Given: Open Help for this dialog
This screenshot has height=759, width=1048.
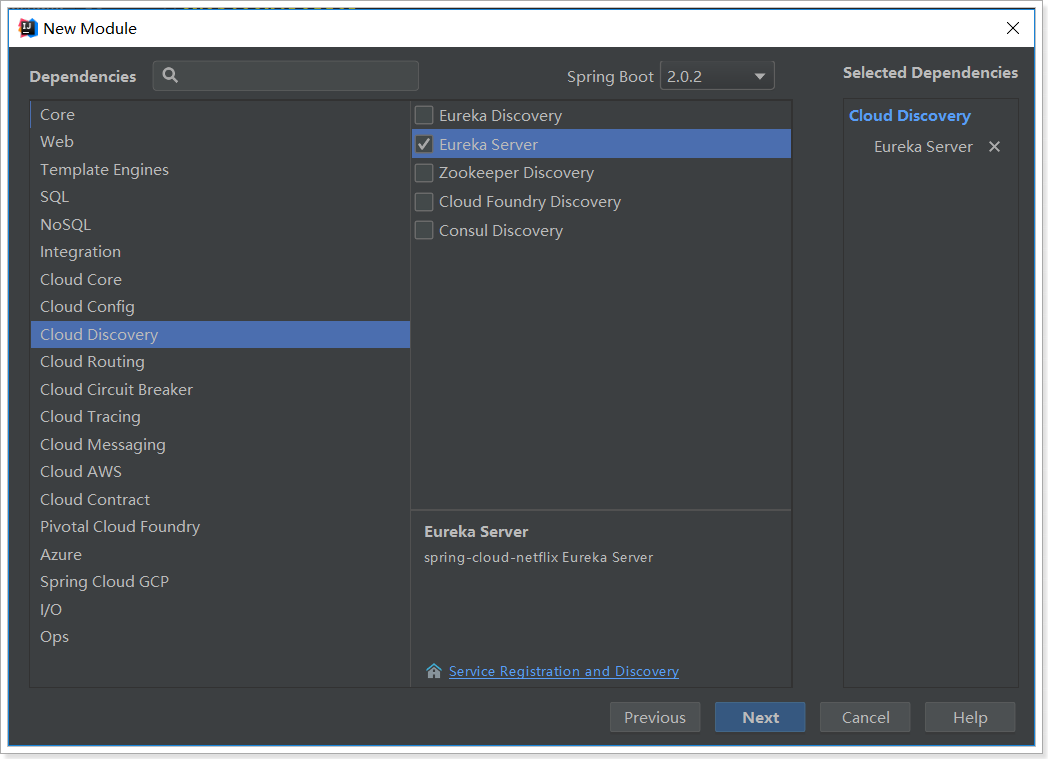Looking at the screenshot, I should [x=970, y=717].
